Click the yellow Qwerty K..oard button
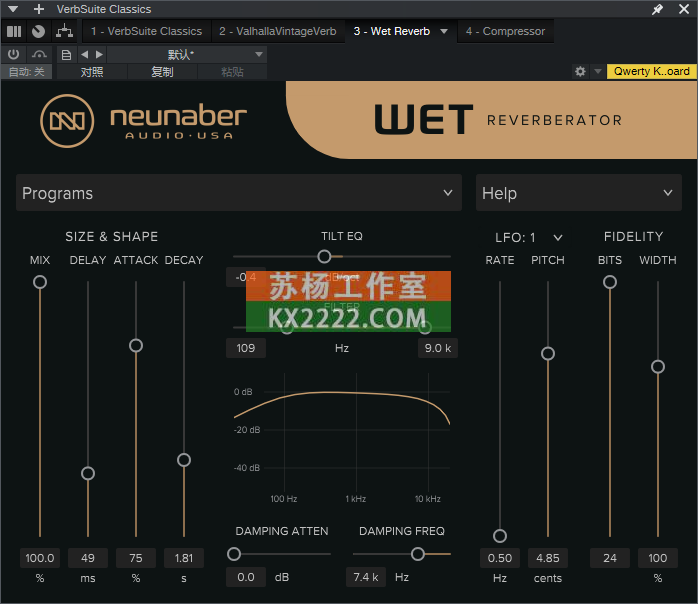The width and height of the screenshot is (698, 604). 651,71
